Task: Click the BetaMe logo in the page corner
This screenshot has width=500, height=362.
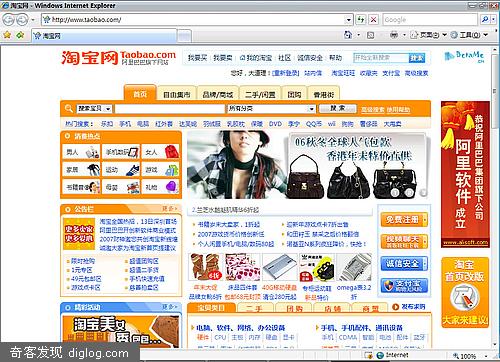Action: coord(464,57)
